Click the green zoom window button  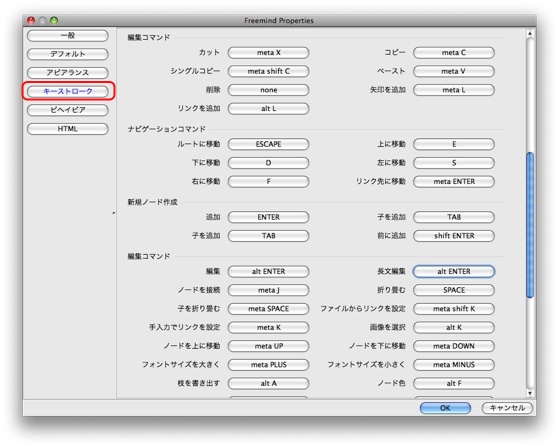click(x=54, y=20)
